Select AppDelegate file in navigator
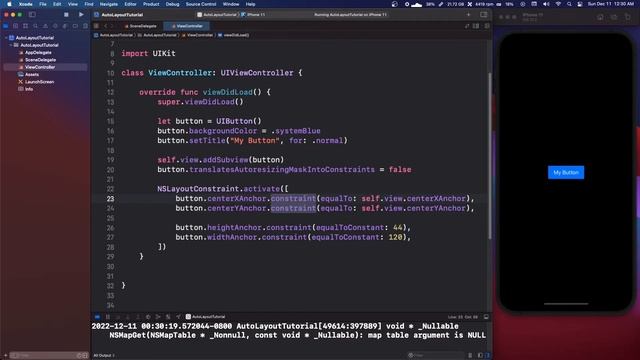The height and width of the screenshot is (360, 640). click(x=38, y=52)
